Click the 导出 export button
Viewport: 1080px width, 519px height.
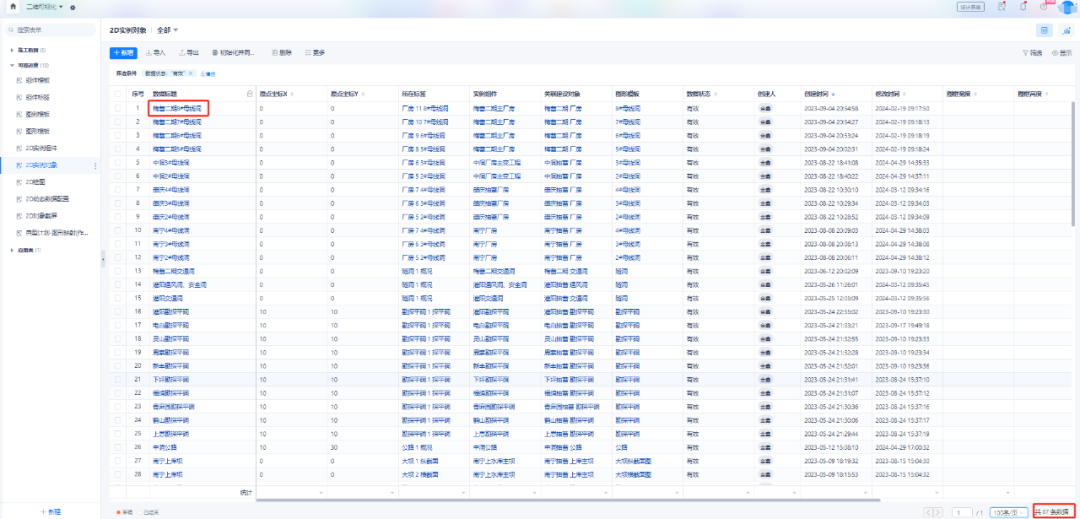189,52
